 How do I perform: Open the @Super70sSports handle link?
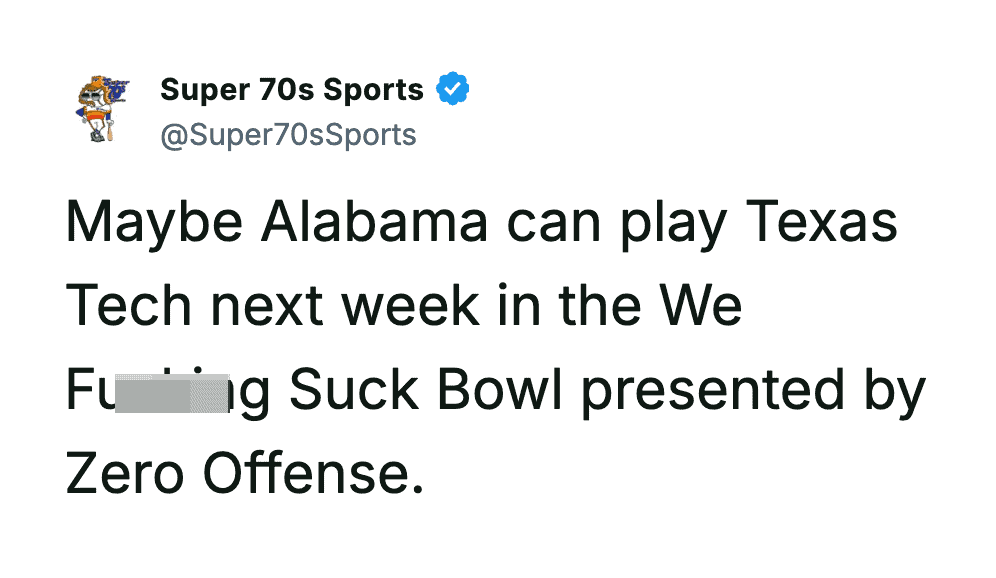pos(288,134)
